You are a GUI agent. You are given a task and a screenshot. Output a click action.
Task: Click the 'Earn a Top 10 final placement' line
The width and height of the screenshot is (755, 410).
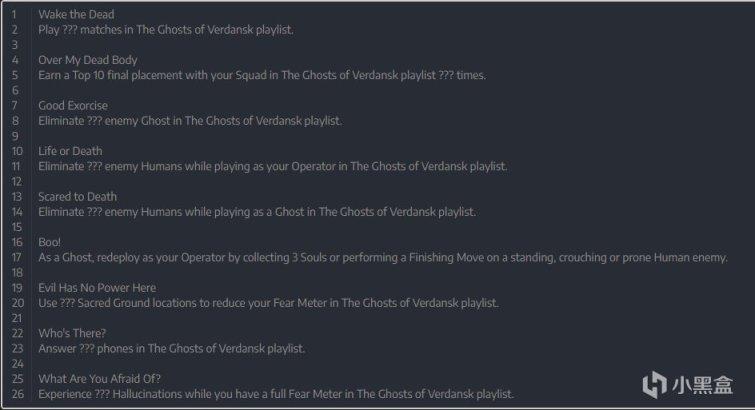click(262, 75)
